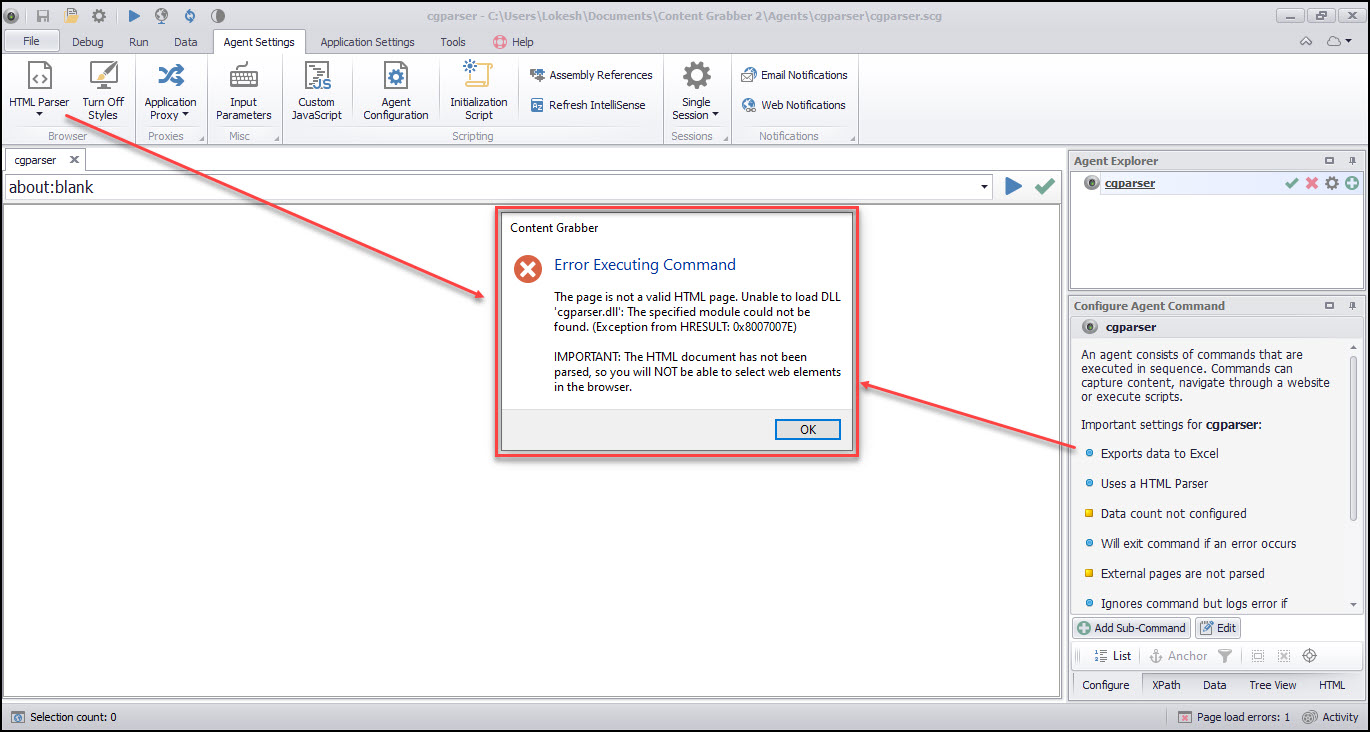Click the HTML Parser icon in ribbon
The width and height of the screenshot is (1370, 732).
click(x=39, y=76)
